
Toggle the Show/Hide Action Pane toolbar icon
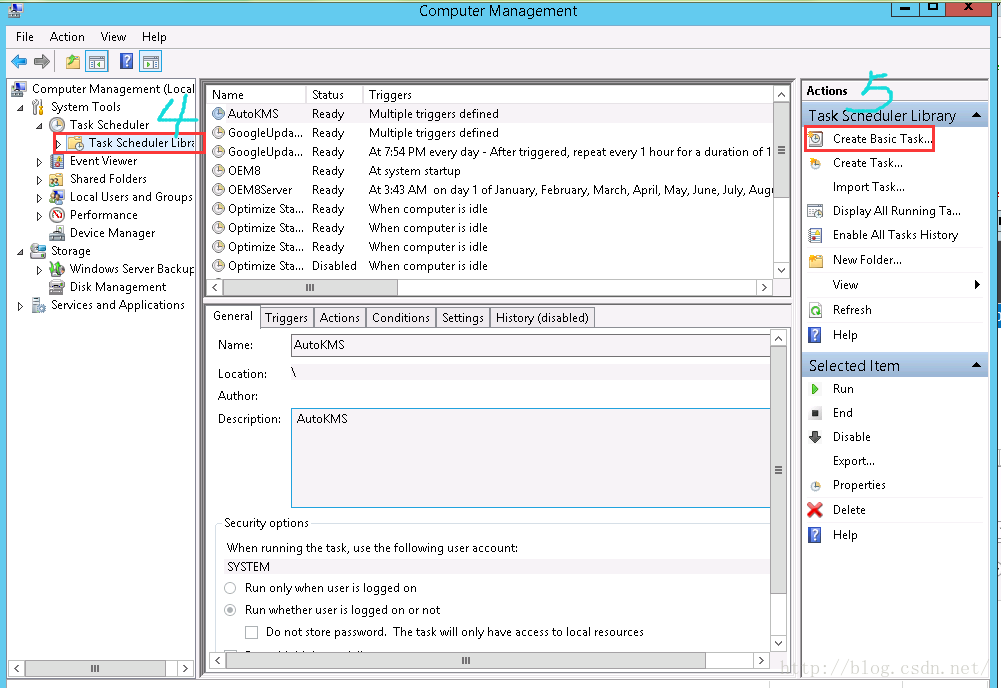coord(151,62)
